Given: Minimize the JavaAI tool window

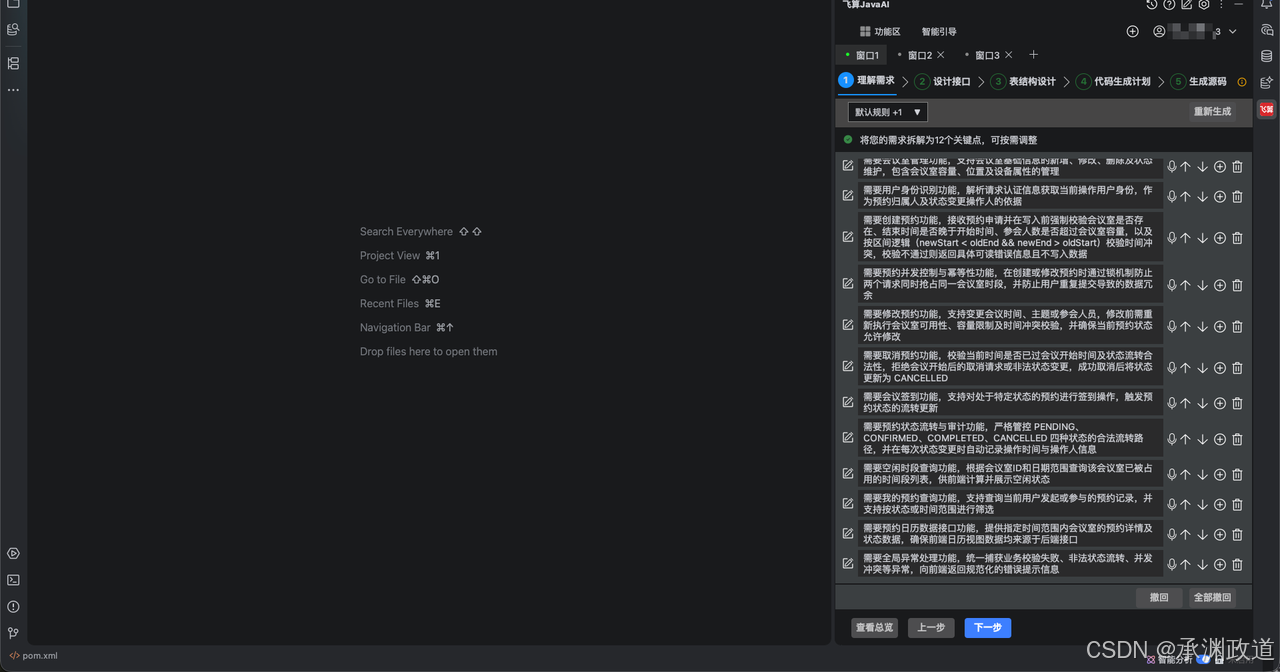Looking at the screenshot, I should click(x=1238, y=5).
